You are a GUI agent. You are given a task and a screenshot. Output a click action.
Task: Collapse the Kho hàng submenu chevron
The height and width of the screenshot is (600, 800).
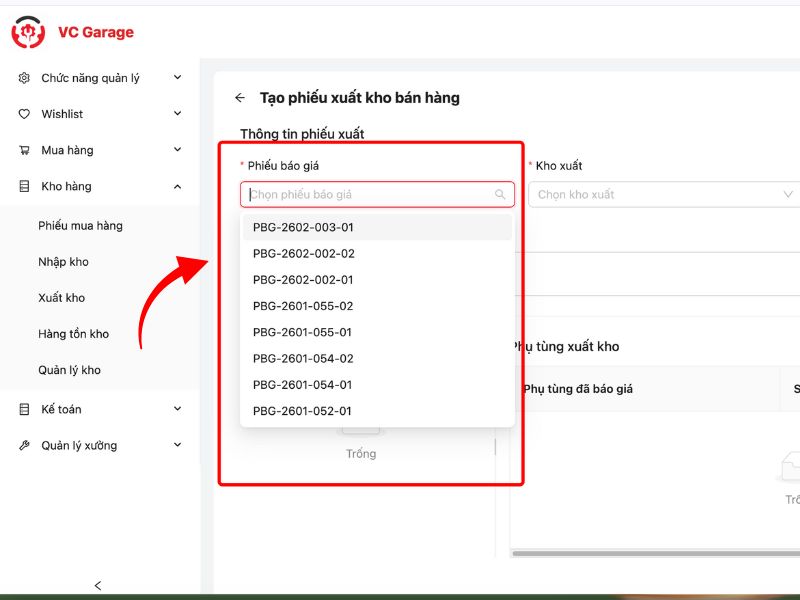click(177, 186)
